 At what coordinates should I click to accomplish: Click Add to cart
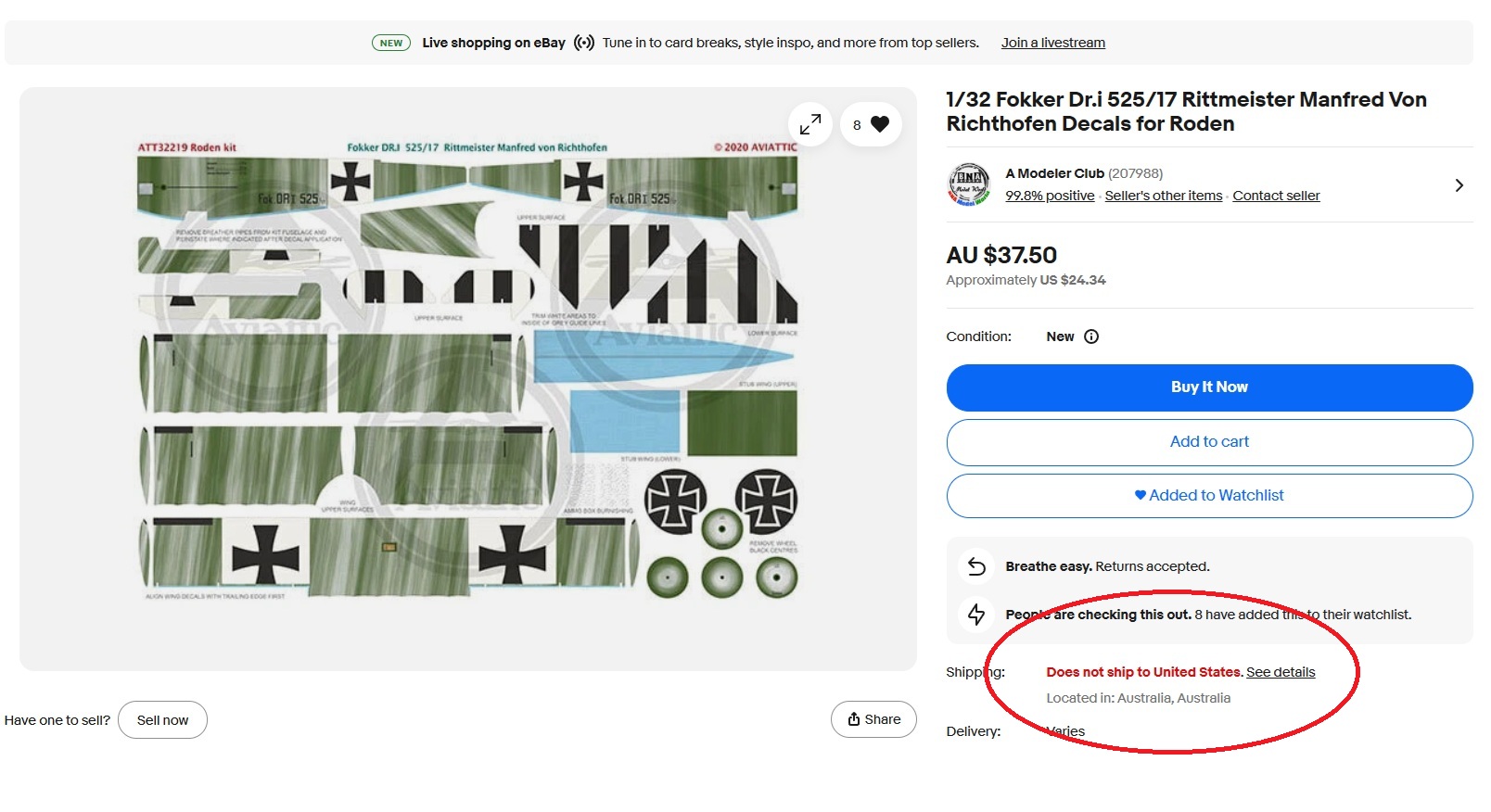tap(1209, 442)
